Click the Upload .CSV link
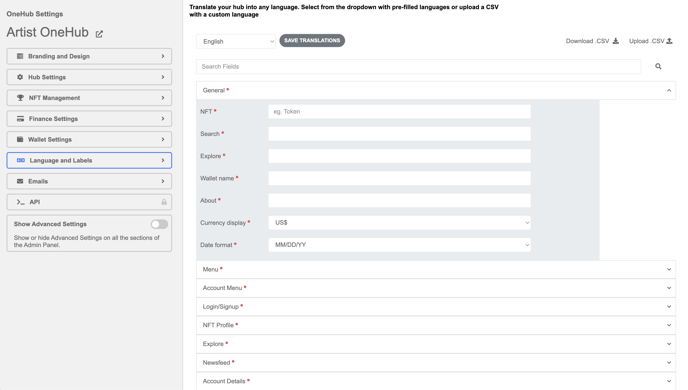 (x=651, y=41)
